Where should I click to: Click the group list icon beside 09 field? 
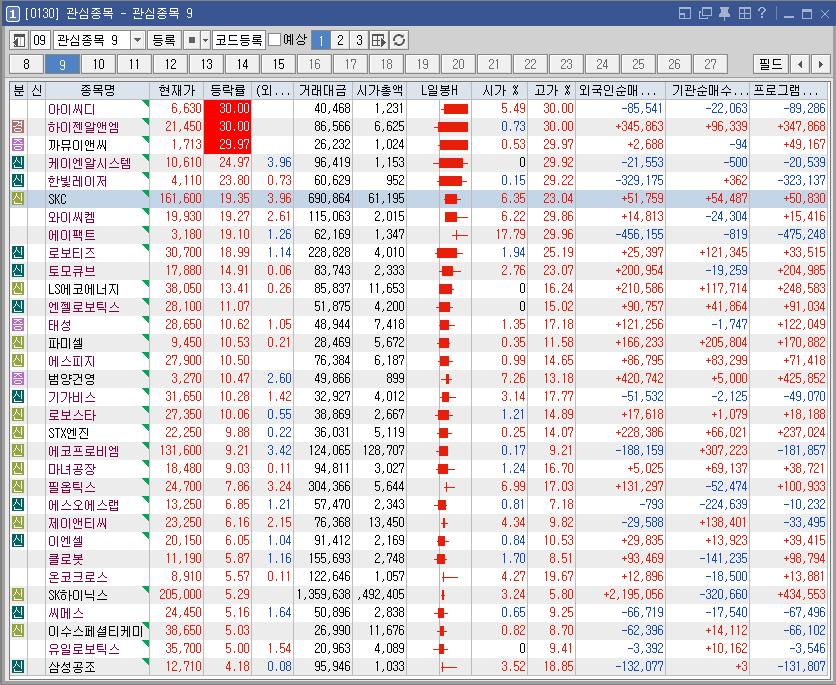tap(19, 40)
